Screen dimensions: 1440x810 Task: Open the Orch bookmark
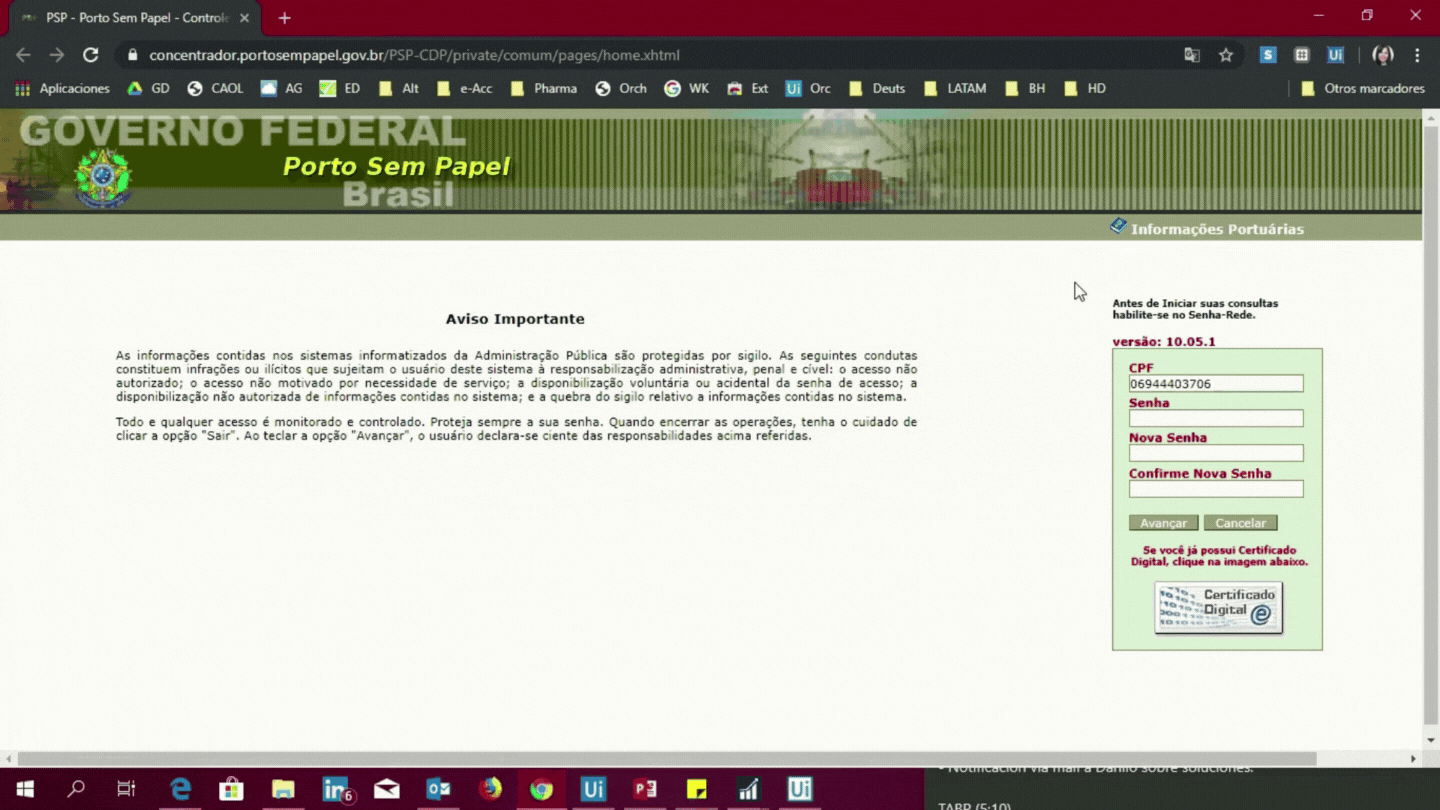coord(621,88)
